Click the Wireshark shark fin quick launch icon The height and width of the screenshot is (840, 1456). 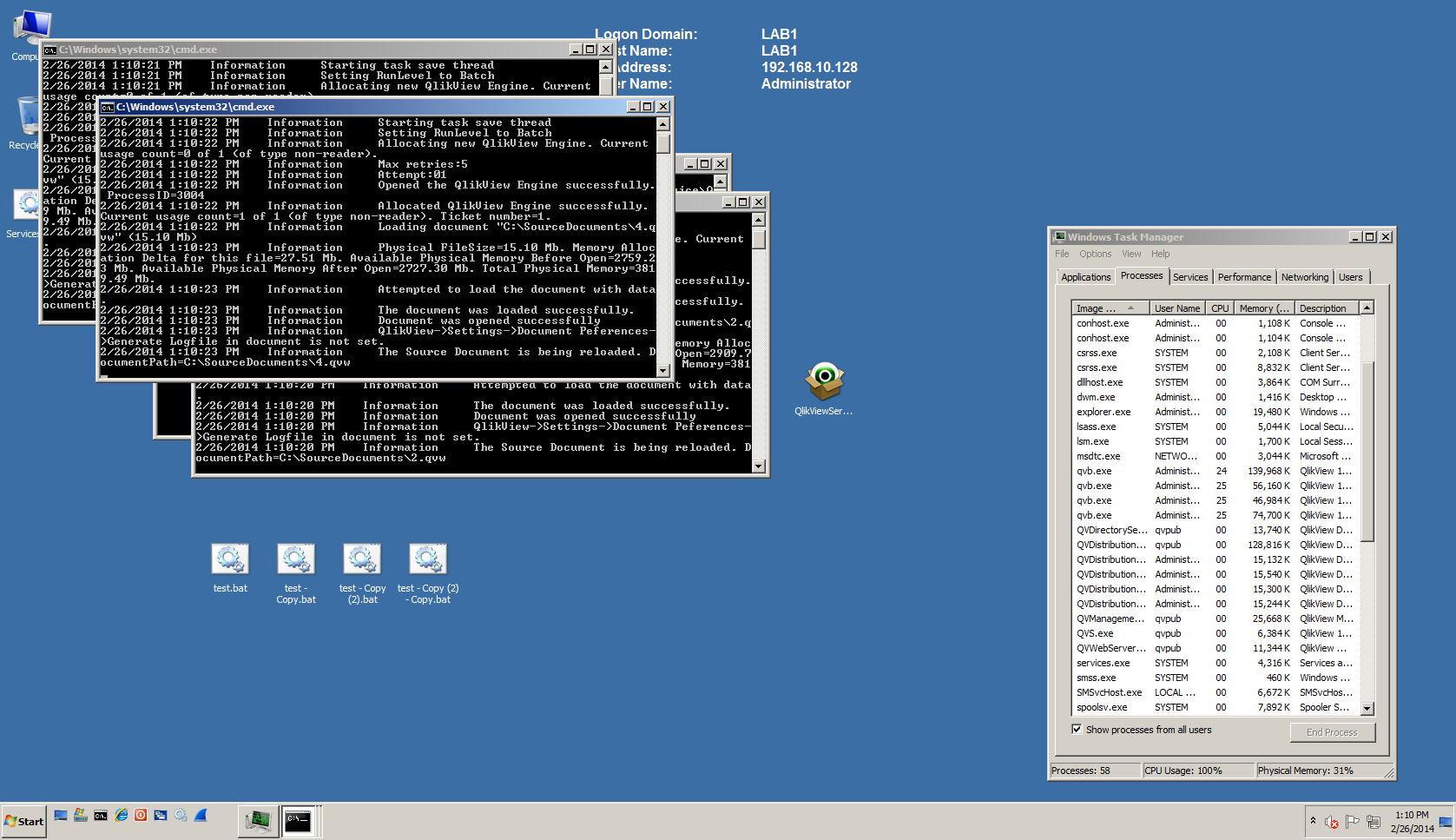pos(201,816)
